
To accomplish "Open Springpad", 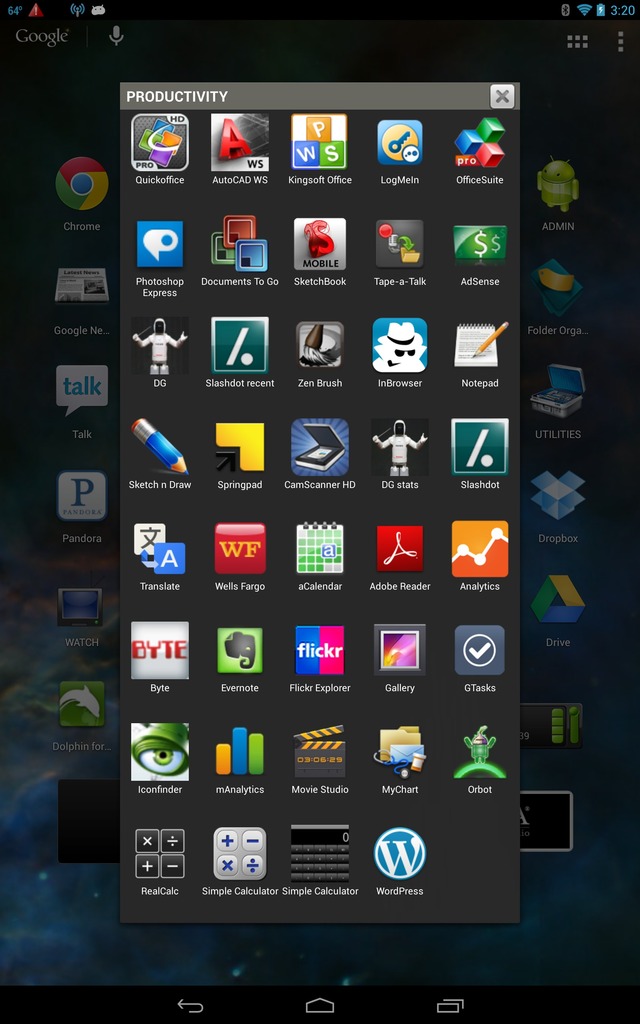I will [x=240, y=447].
